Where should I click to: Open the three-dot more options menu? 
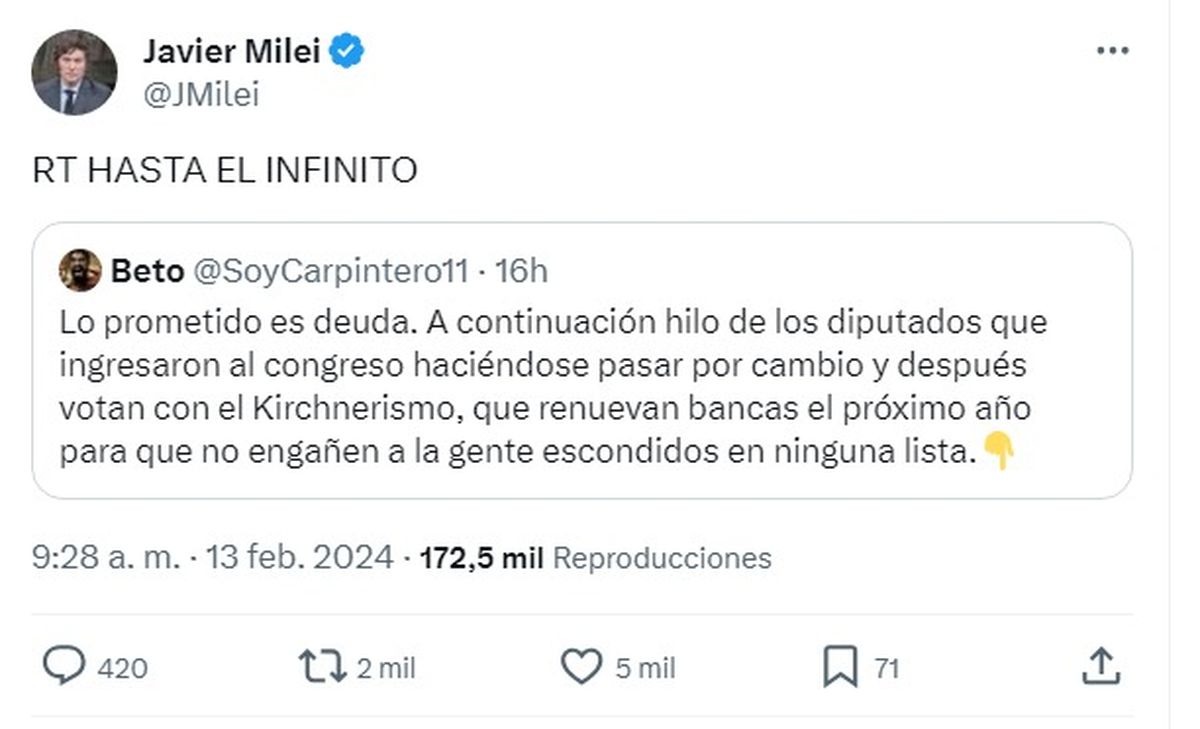point(1112,51)
